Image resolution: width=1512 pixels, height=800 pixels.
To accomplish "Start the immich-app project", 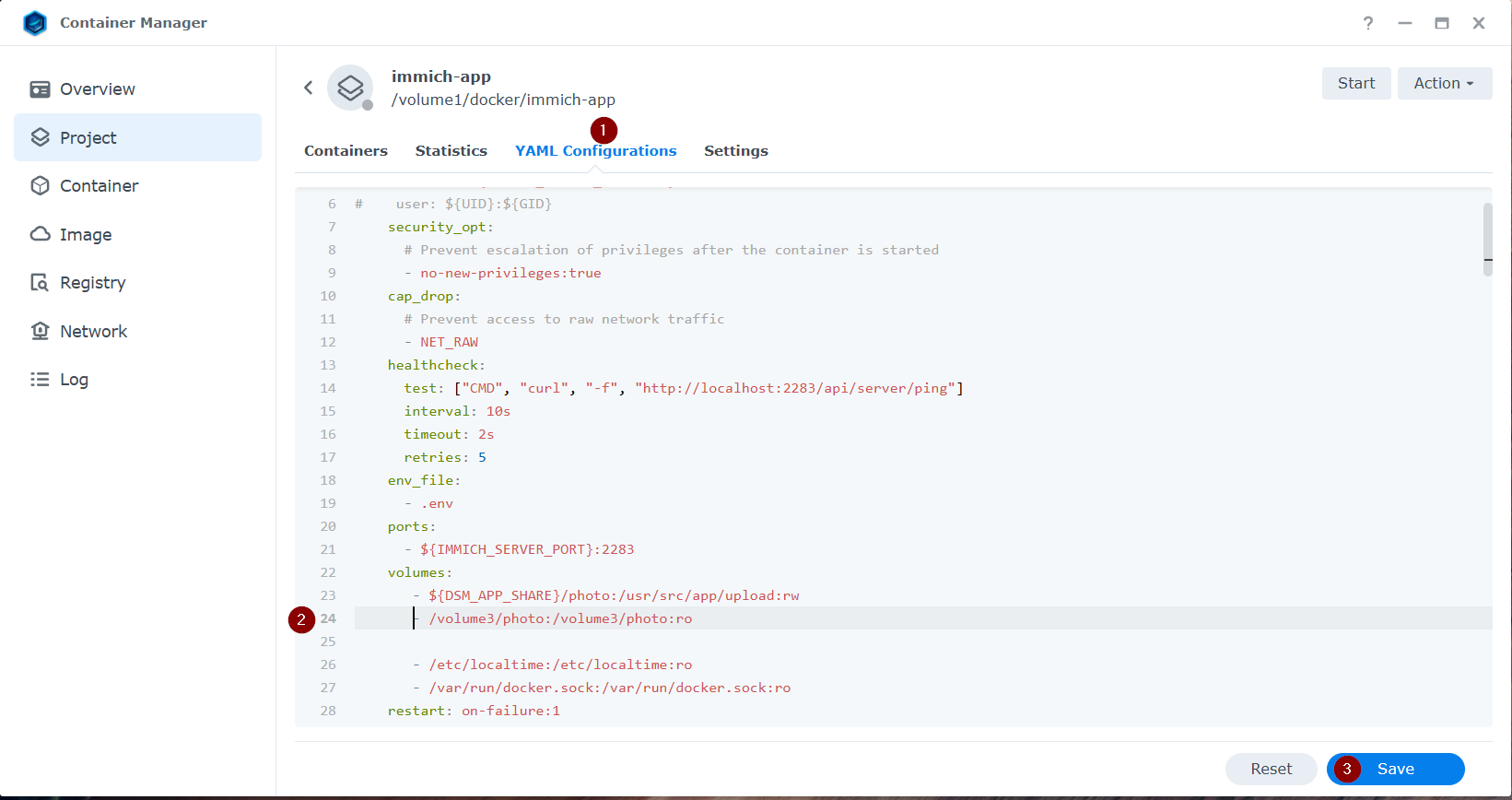I will (x=1356, y=83).
